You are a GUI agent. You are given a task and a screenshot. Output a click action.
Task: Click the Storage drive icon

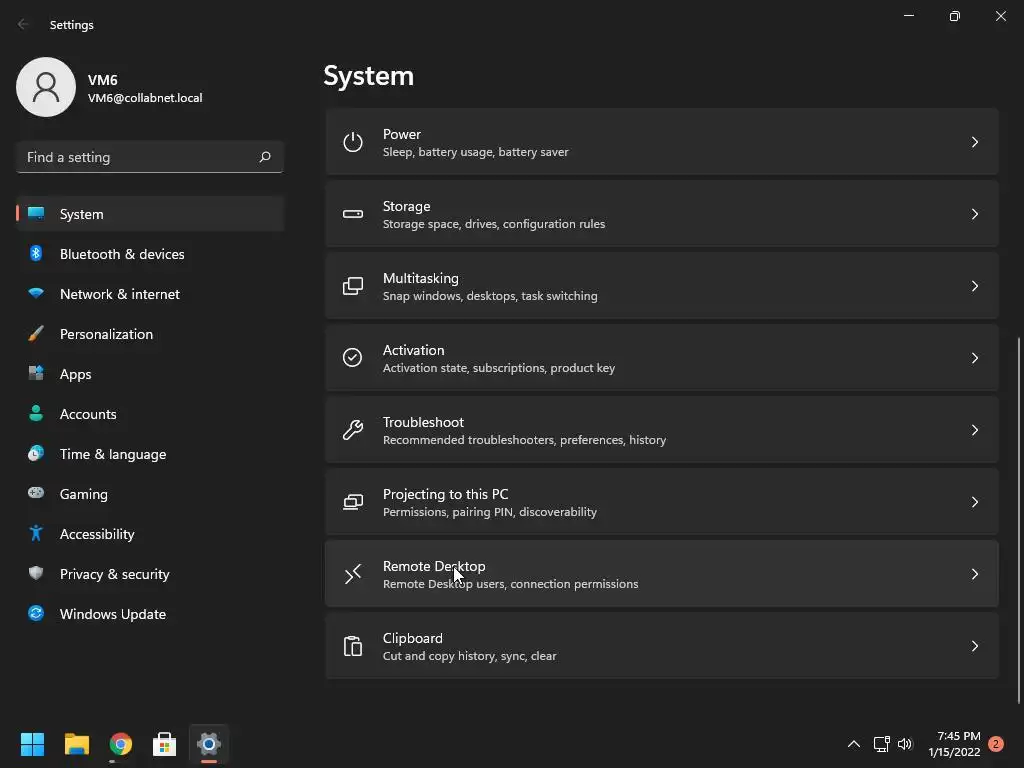coord(353,214)
